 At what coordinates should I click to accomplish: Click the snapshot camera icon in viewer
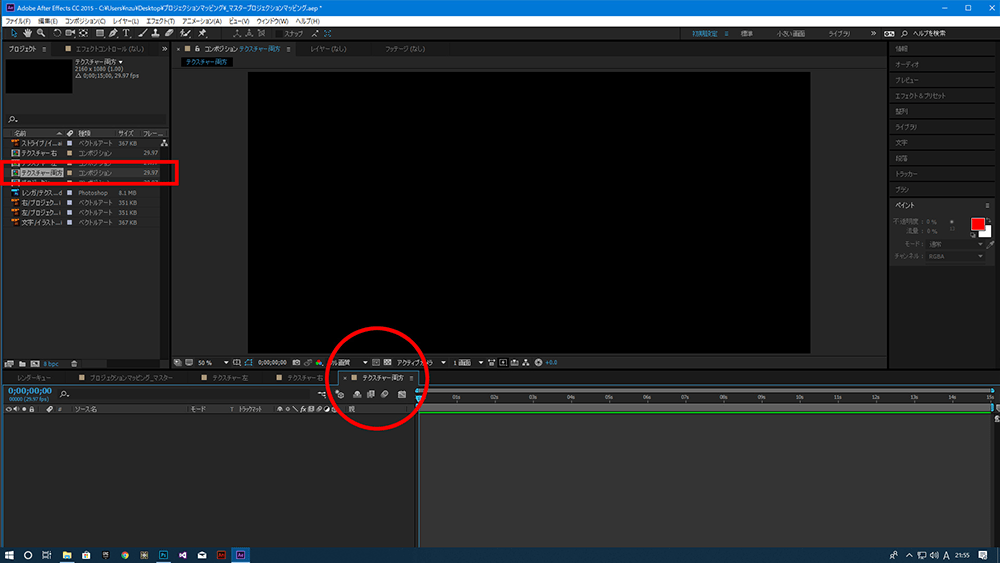click(296, 362)
